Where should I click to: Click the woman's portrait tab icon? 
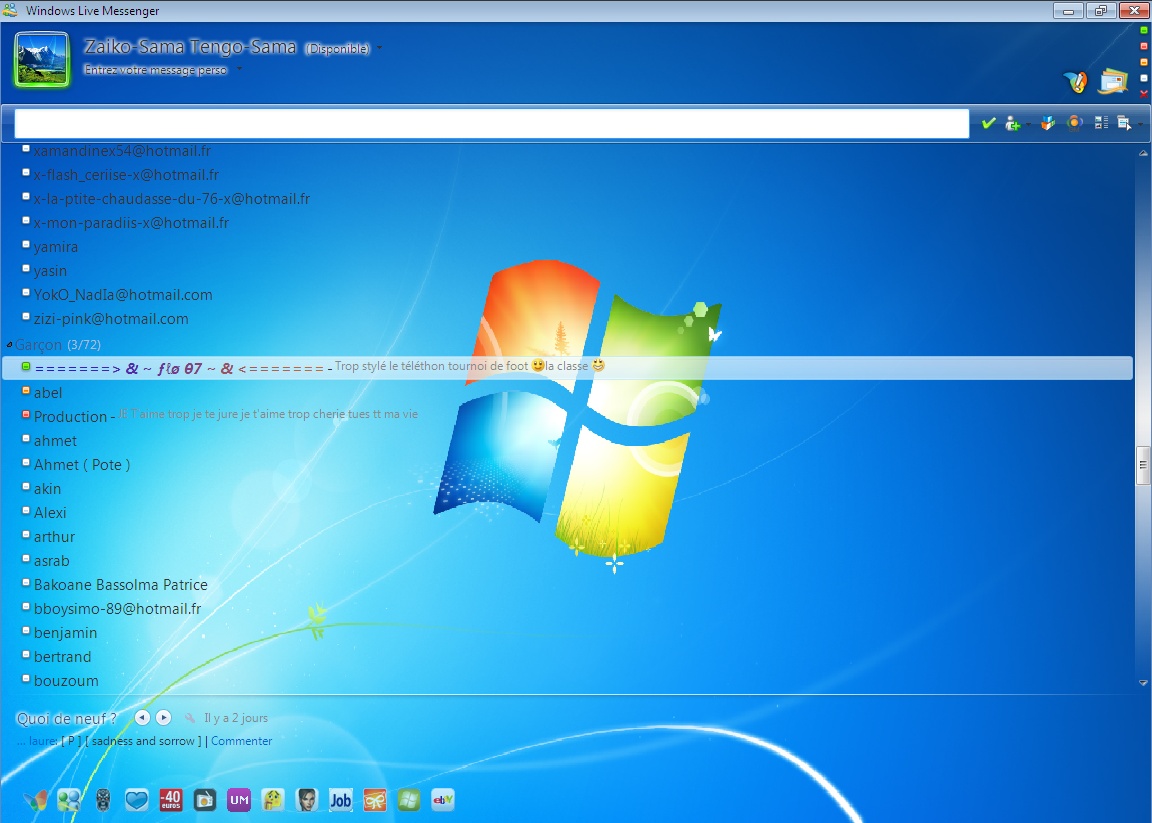tap(306, 799)
